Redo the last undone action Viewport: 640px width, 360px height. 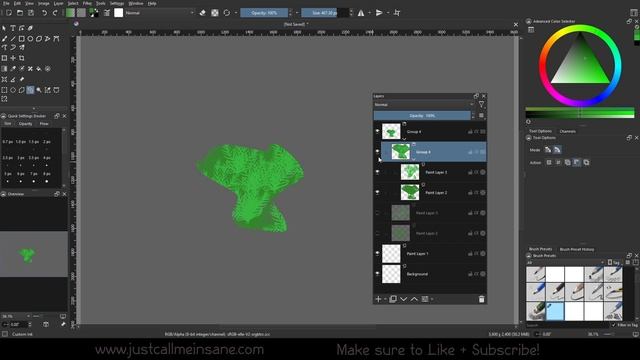tap(55, 13)
